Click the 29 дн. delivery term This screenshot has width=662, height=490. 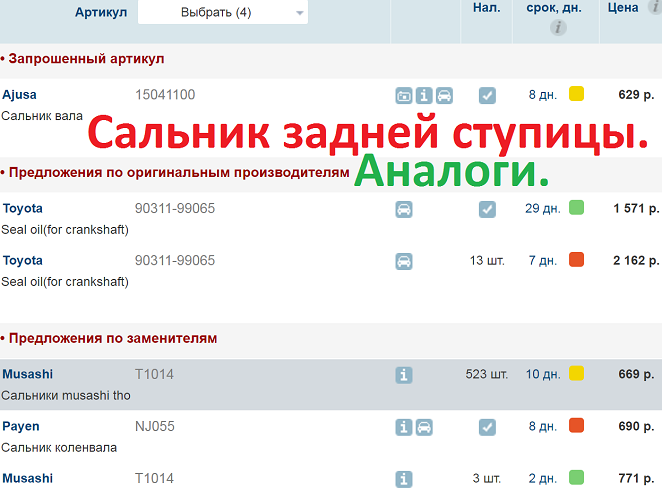pyautogui.click(x=543, y=208)
